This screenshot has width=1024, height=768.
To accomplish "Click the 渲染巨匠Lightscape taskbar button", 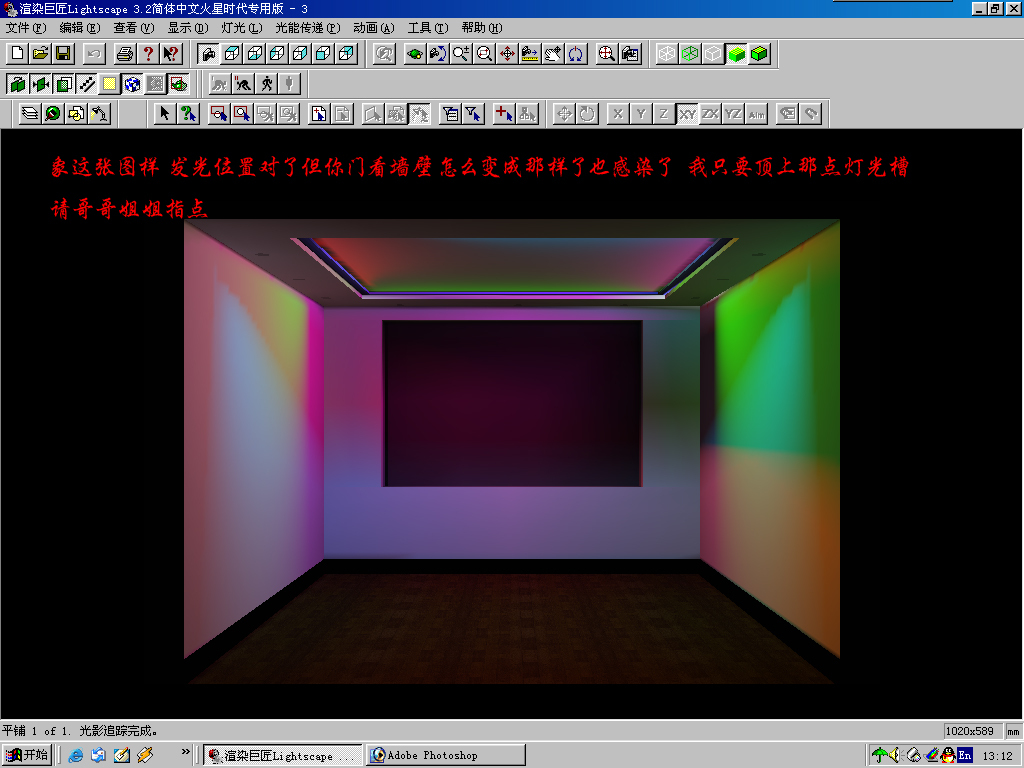I will coord(283,755).
